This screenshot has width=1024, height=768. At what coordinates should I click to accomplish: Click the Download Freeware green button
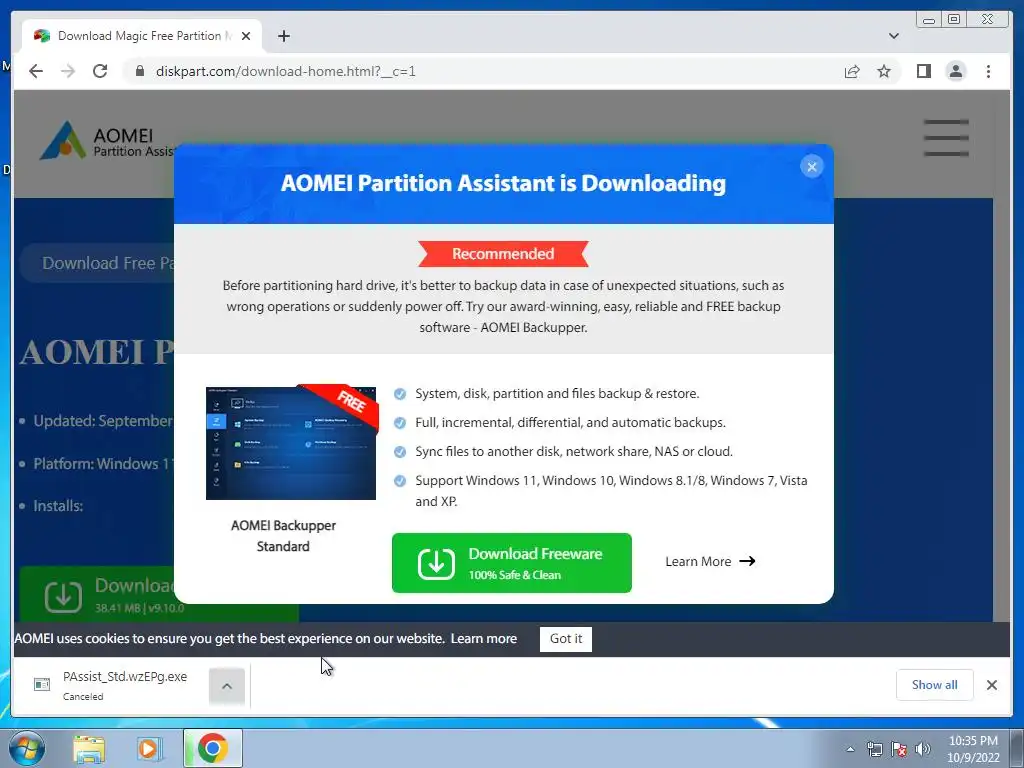coord(511,563)
